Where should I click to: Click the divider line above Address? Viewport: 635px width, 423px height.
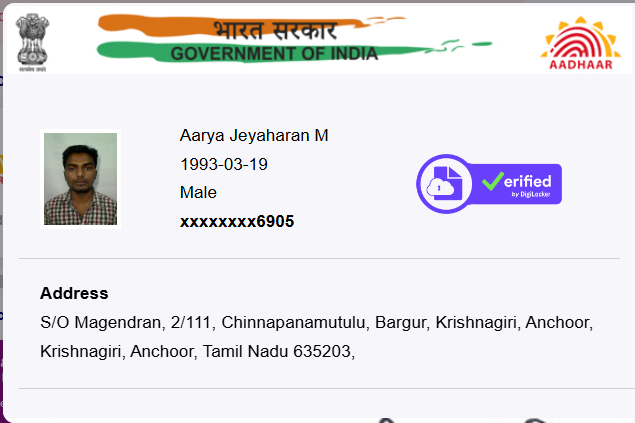pos(319,258)
